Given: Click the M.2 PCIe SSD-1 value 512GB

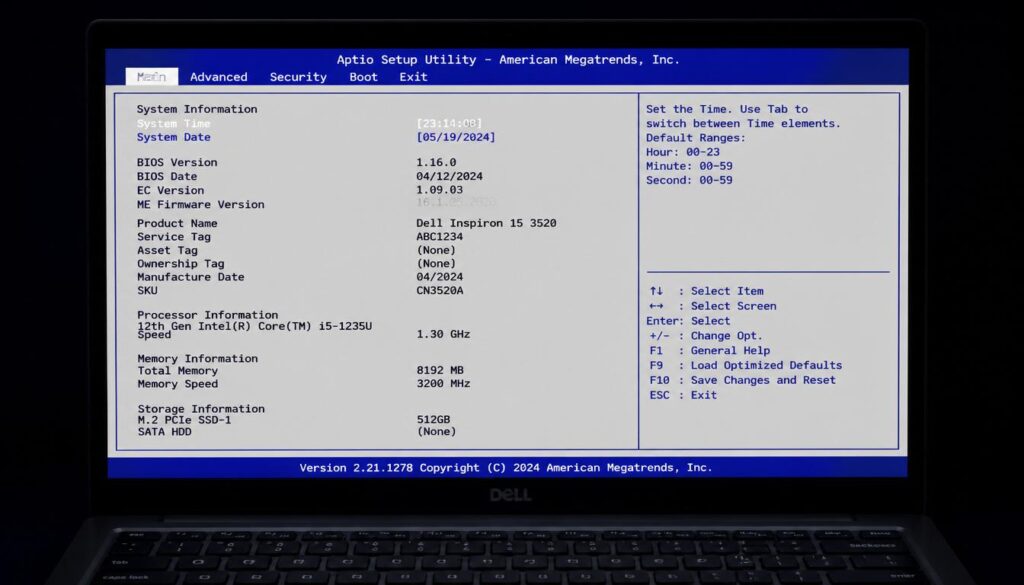Looking at the screenshot, I should (433, 420).
